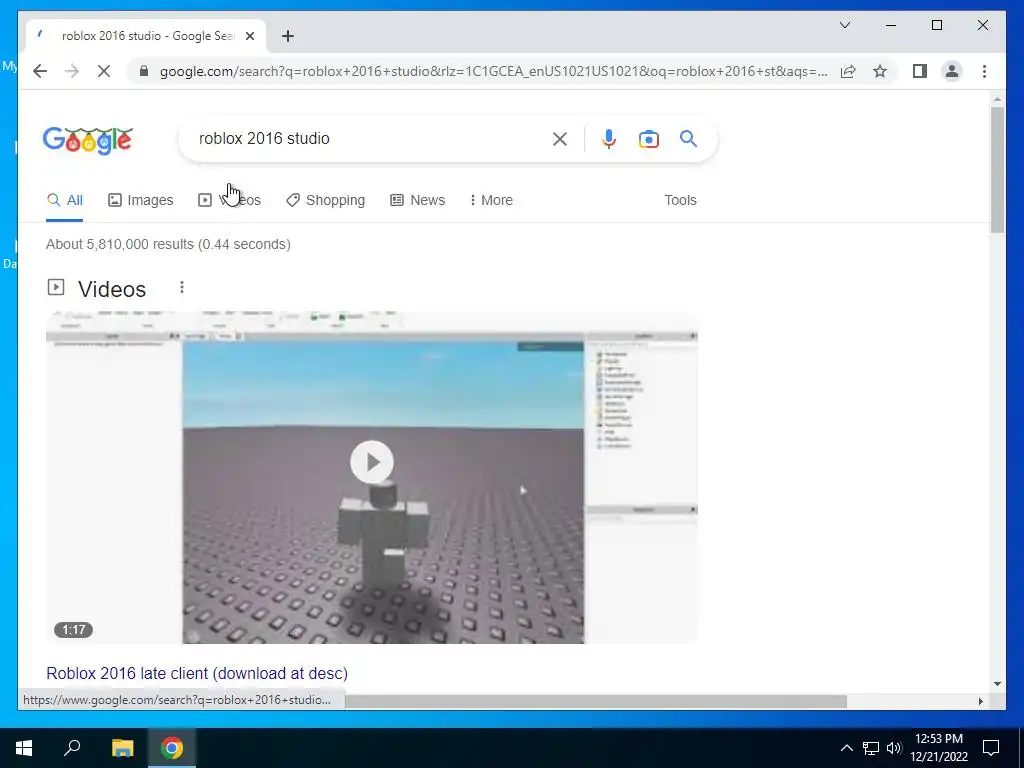Viewport: 1024px width, 768px height.
Task: View site info lock icon
Action: pyautogui.click(x=144, y=71)
